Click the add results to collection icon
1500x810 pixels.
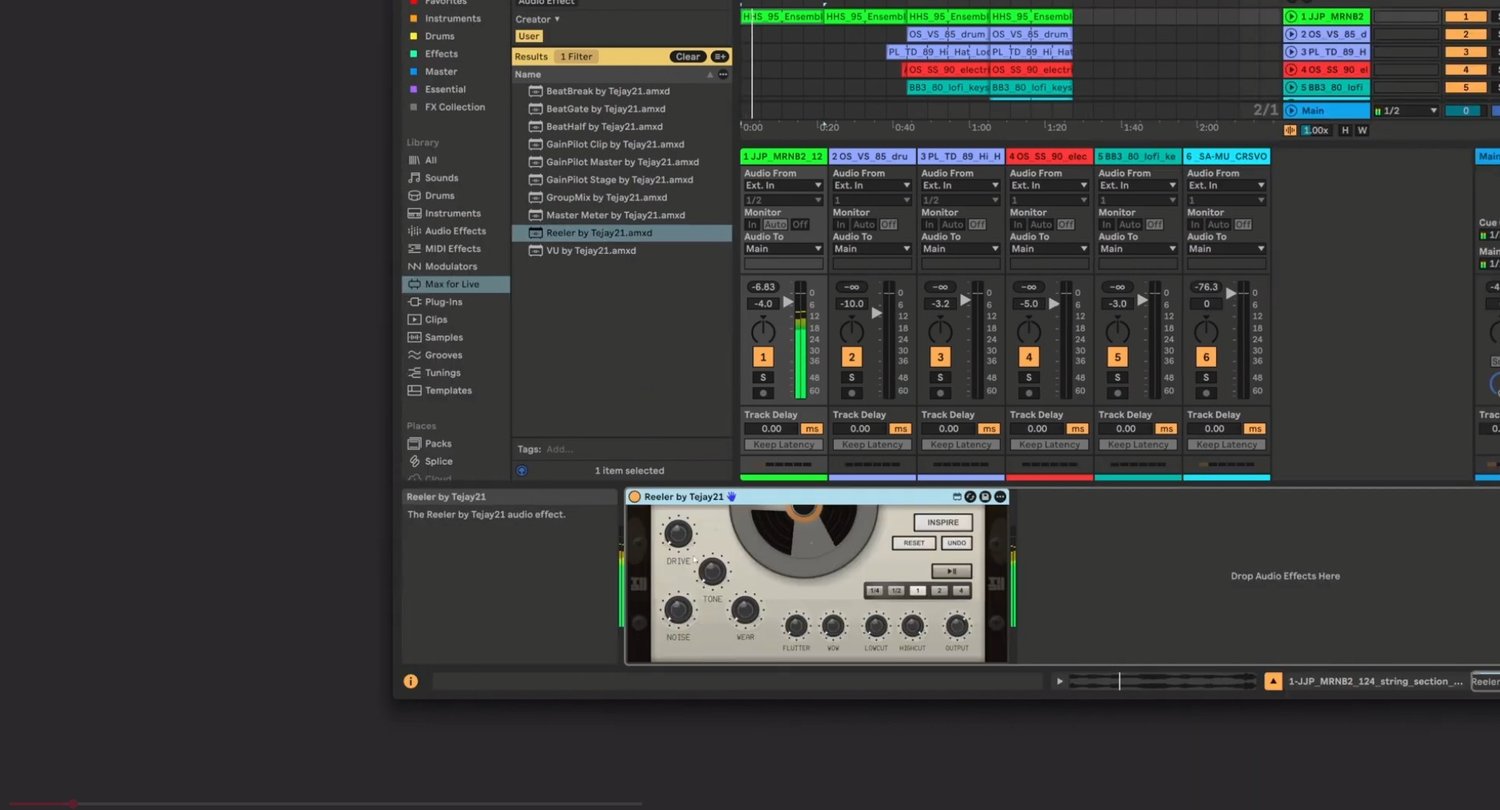(720, 57)
